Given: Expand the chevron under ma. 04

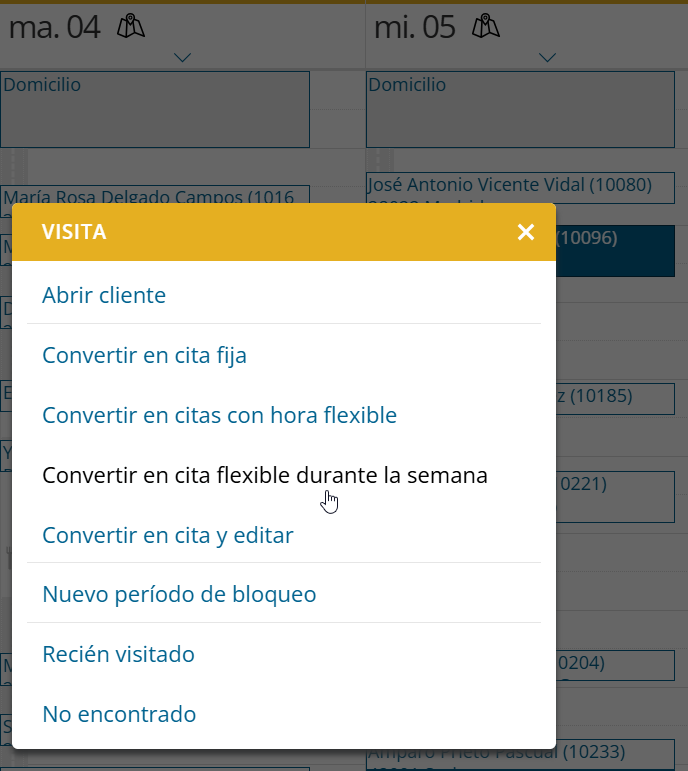Looking at the screenshot, I should click(182, 57).
